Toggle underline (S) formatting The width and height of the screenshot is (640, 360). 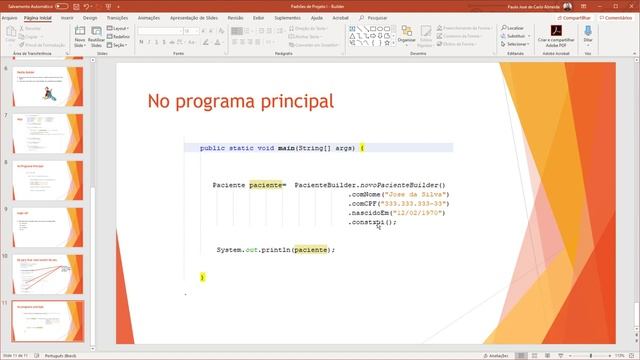click(156, 42)
